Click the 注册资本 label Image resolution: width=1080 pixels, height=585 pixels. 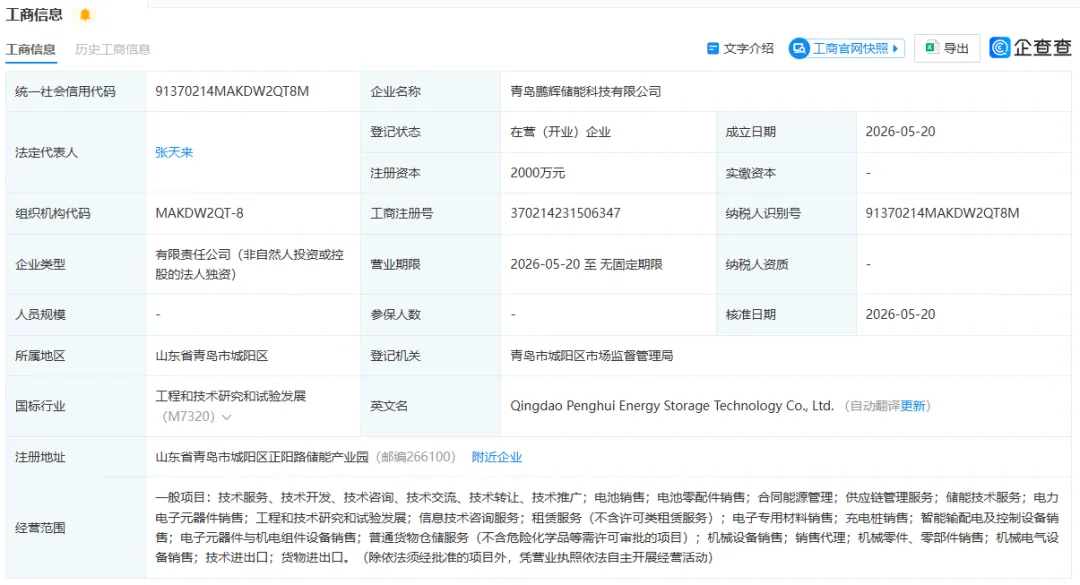395,173
